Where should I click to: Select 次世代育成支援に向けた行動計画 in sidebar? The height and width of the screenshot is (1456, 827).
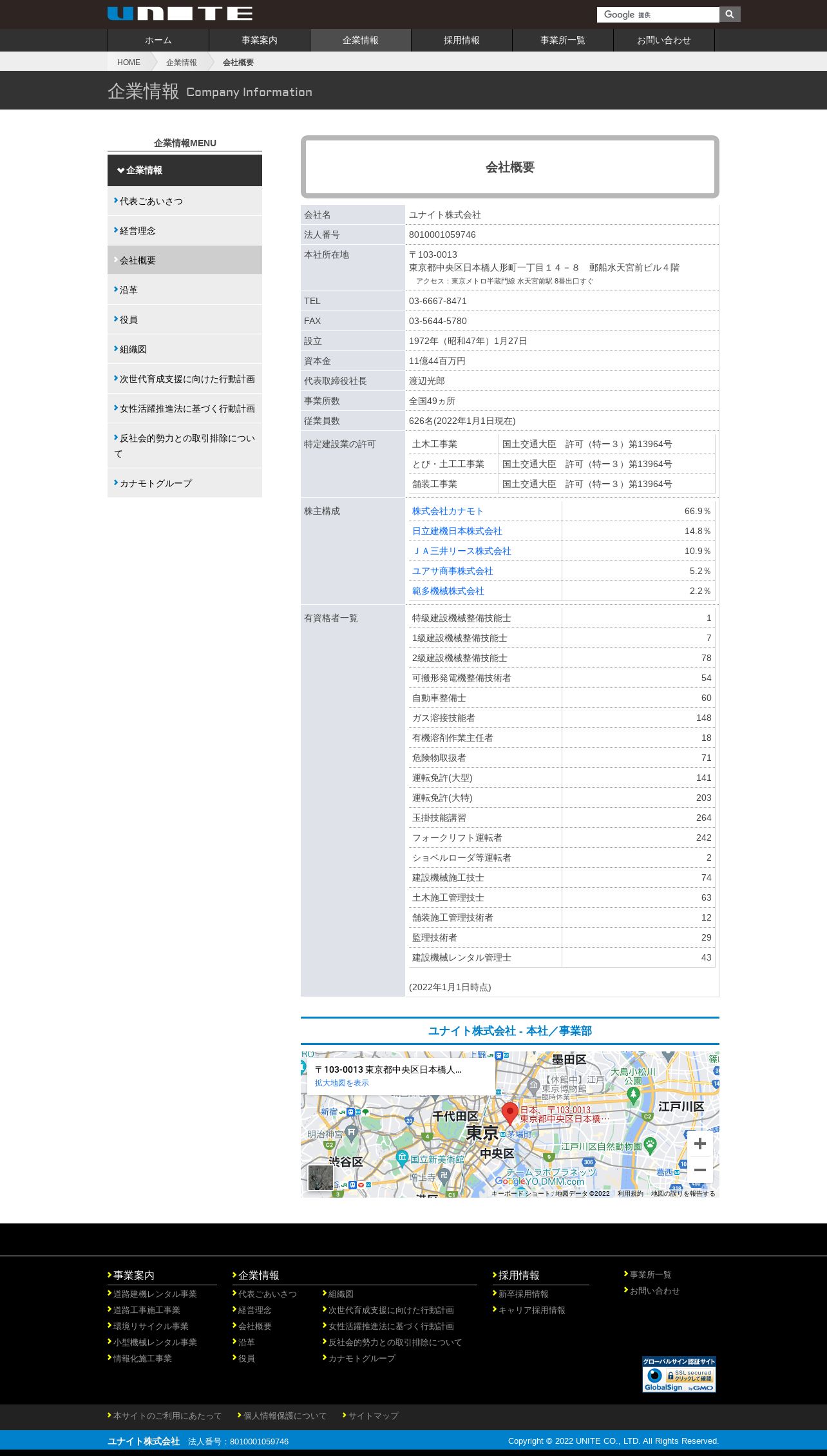[185, 379]
